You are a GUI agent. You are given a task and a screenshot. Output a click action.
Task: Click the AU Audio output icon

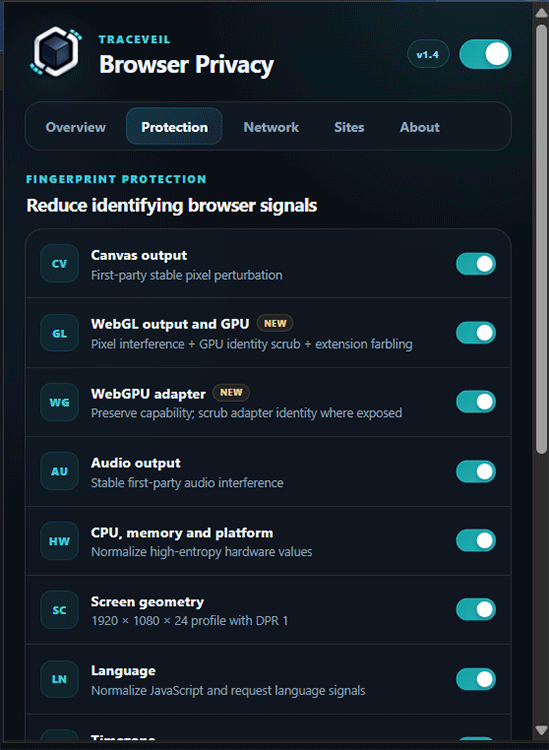coord(59,471)
